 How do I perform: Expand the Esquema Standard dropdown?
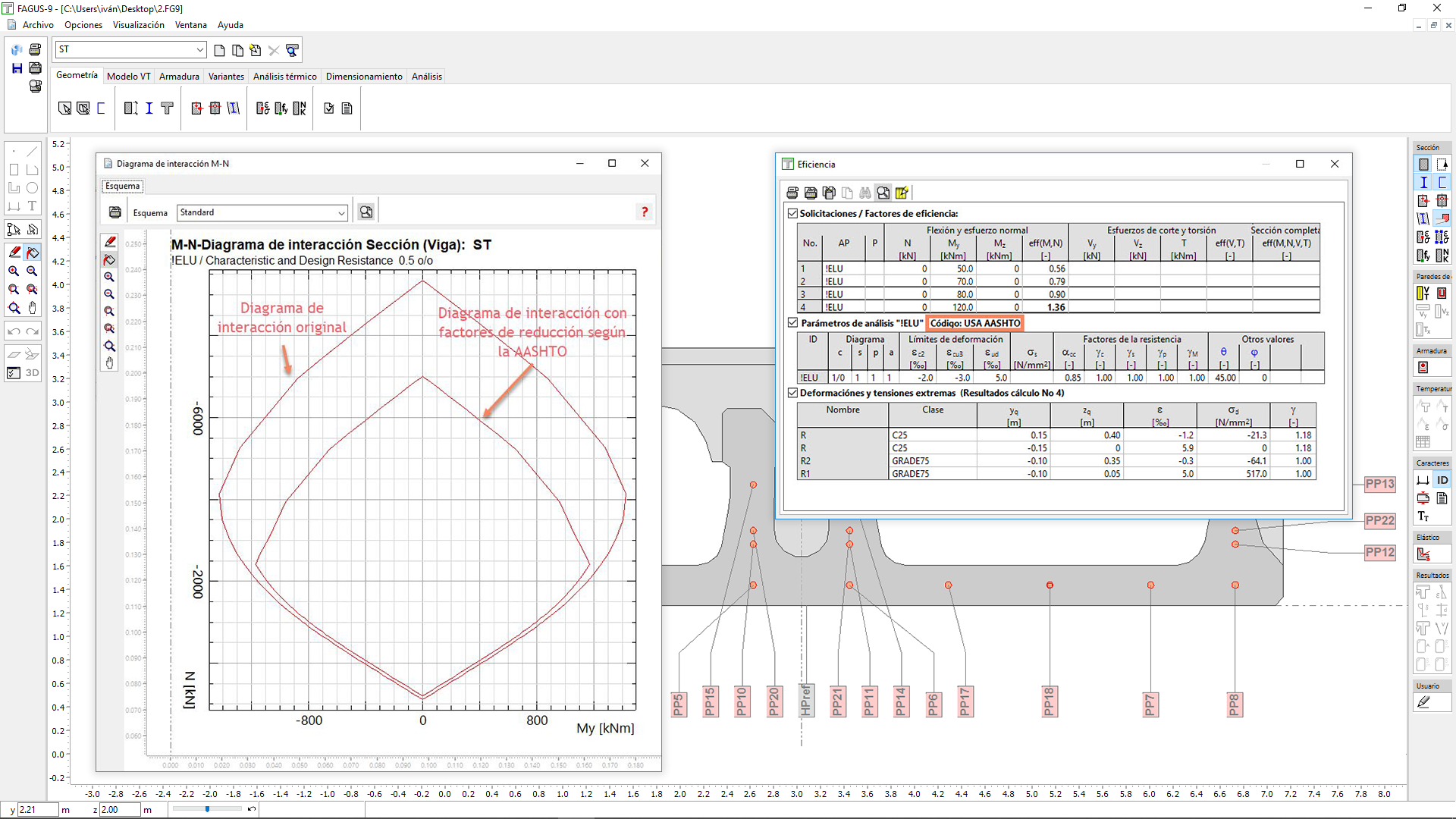340,213
